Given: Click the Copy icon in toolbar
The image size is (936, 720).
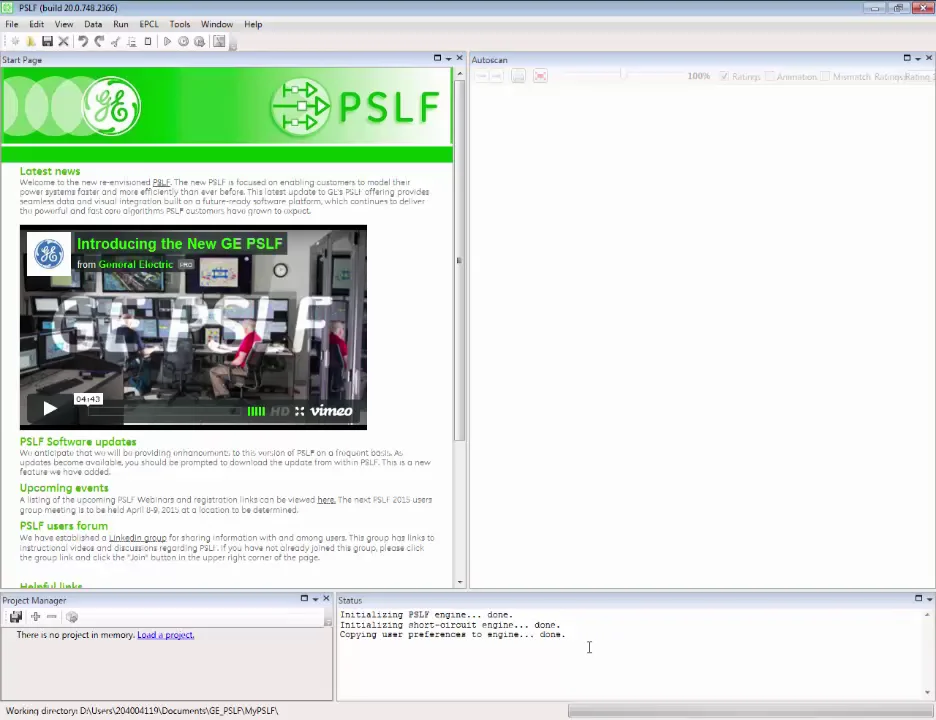Looking at the screenshot, I should pos(131,41).
